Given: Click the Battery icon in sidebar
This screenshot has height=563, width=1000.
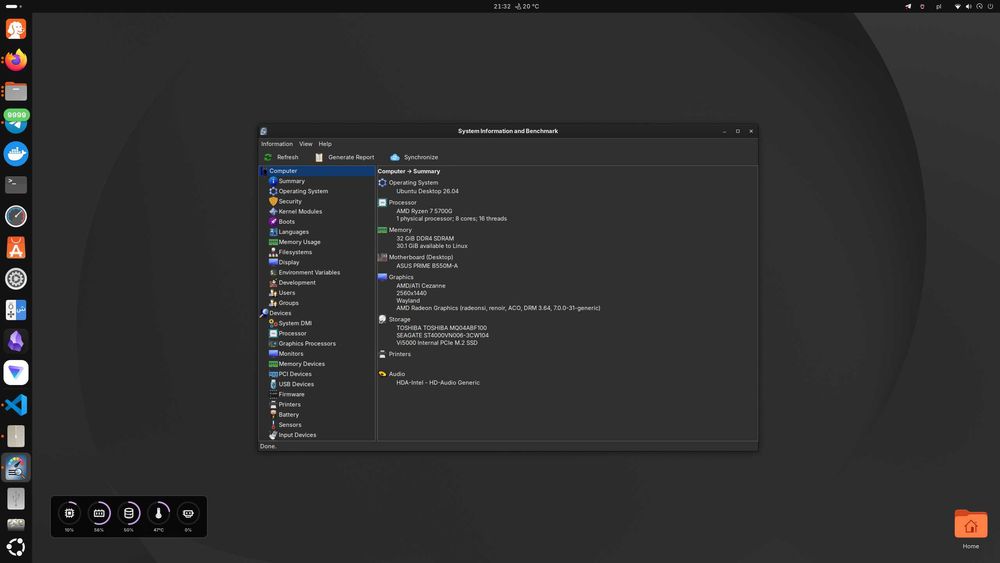Looking at the screenshot, I should pos(273,414).
